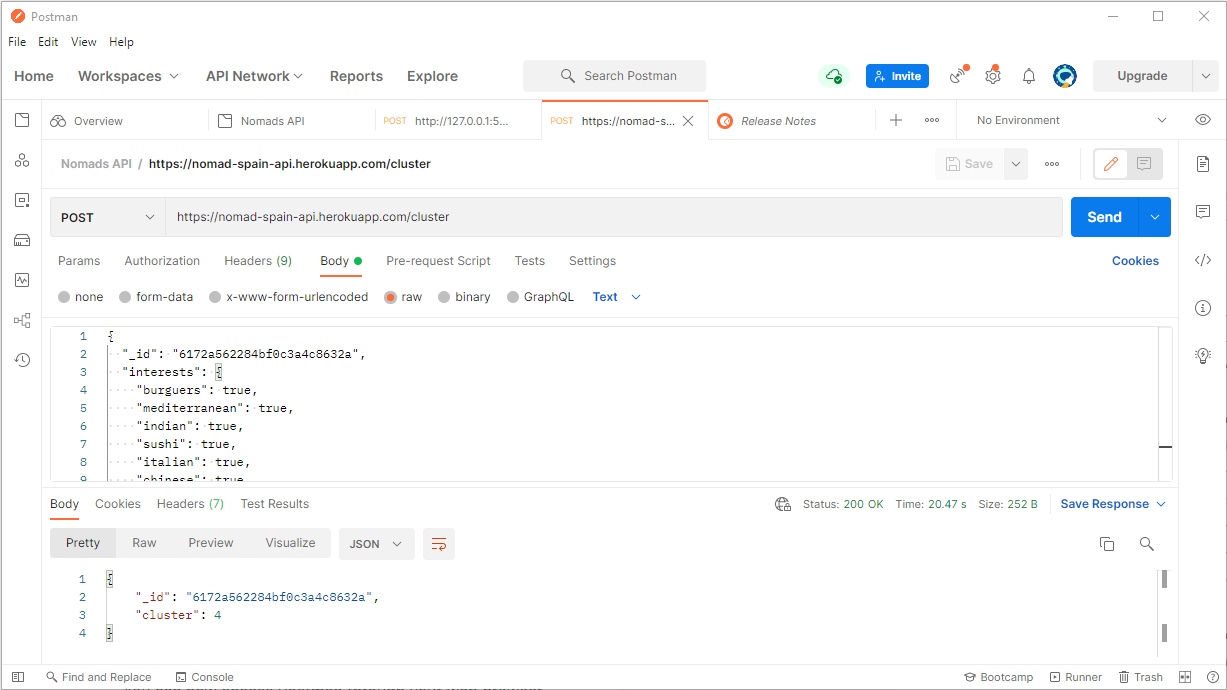Open the user avatar menu
1227x690 pixels.
(1065, 76)
